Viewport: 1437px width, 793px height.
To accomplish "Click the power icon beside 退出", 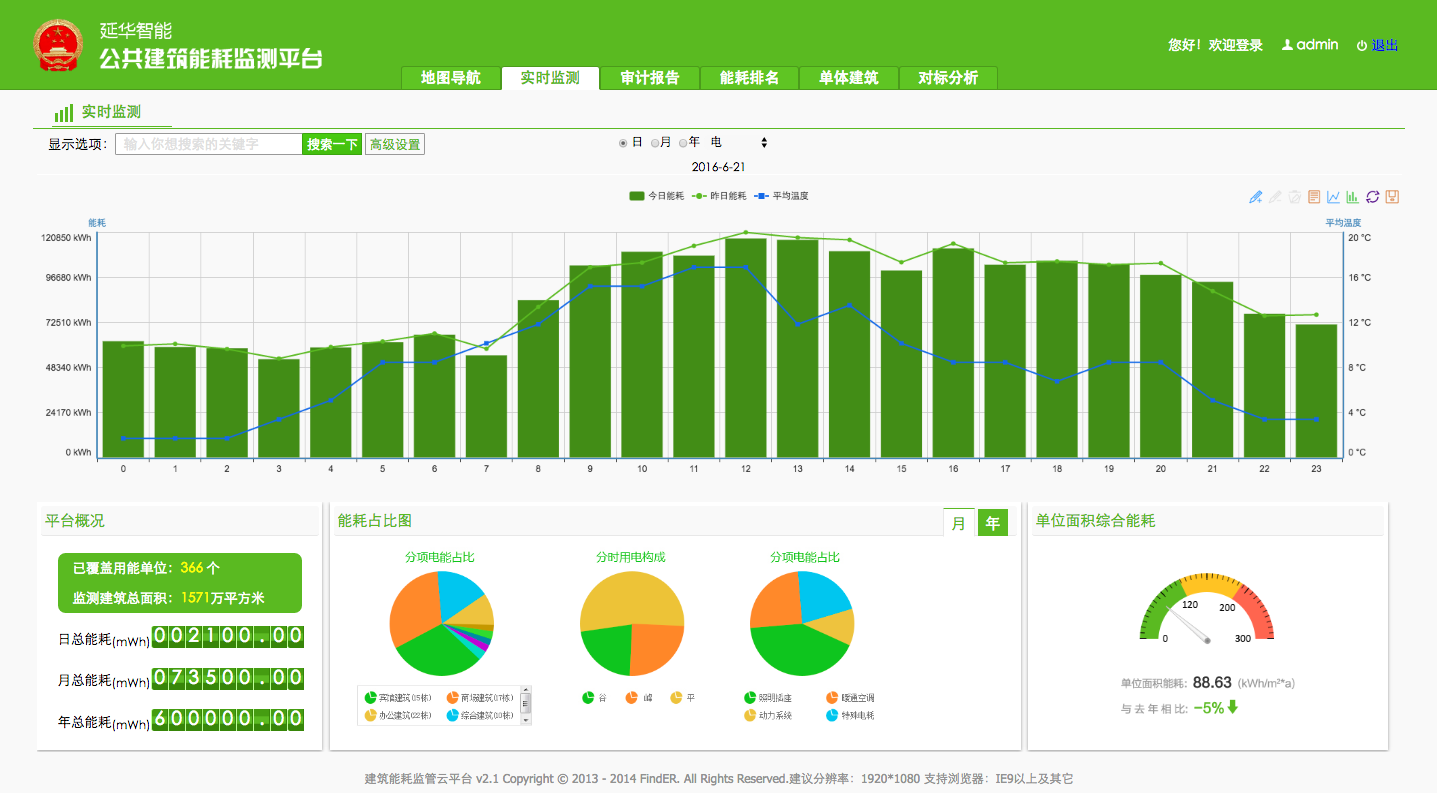I will 1361,46.
